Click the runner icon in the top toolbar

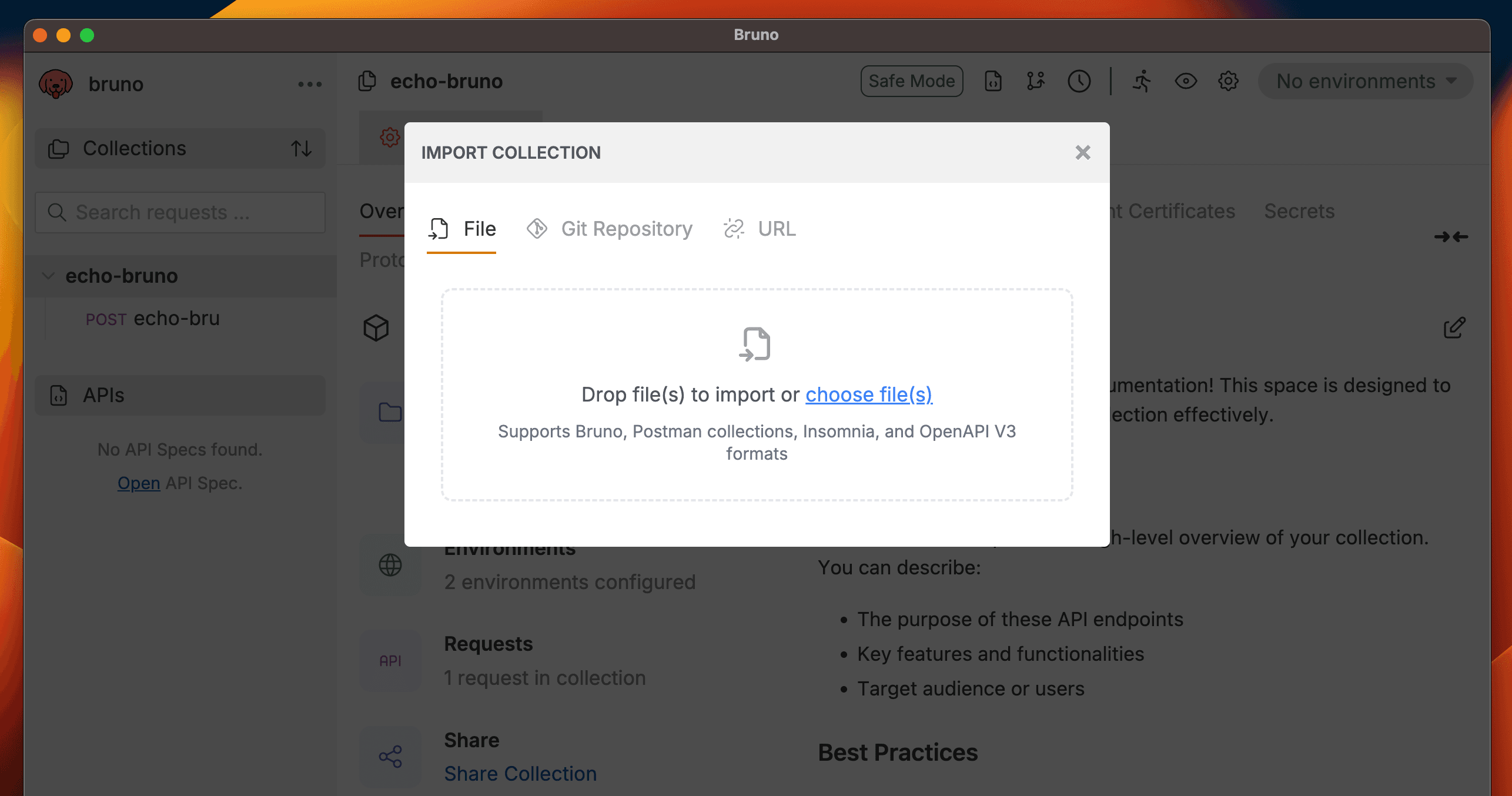tap(1142, 81)
